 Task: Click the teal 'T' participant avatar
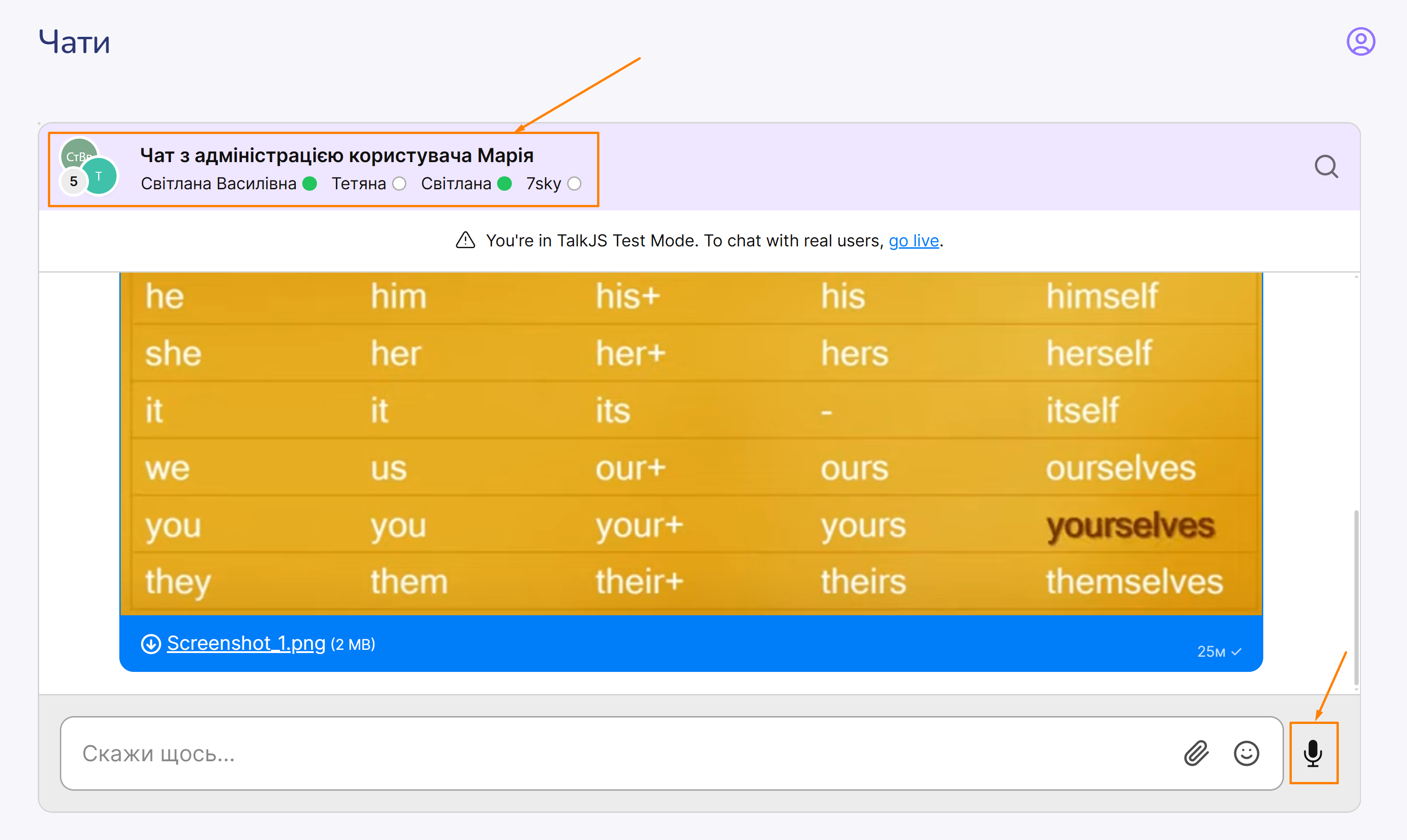click(x=100, y=176)
